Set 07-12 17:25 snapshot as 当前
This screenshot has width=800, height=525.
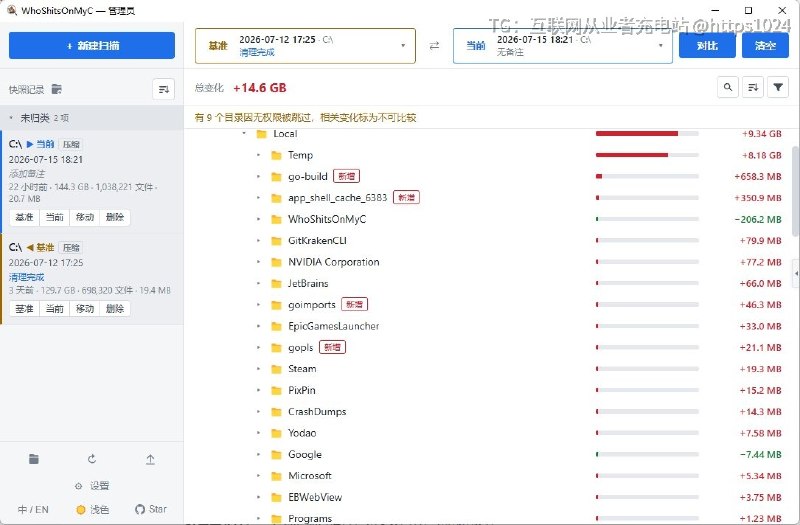tap(55, 309)
